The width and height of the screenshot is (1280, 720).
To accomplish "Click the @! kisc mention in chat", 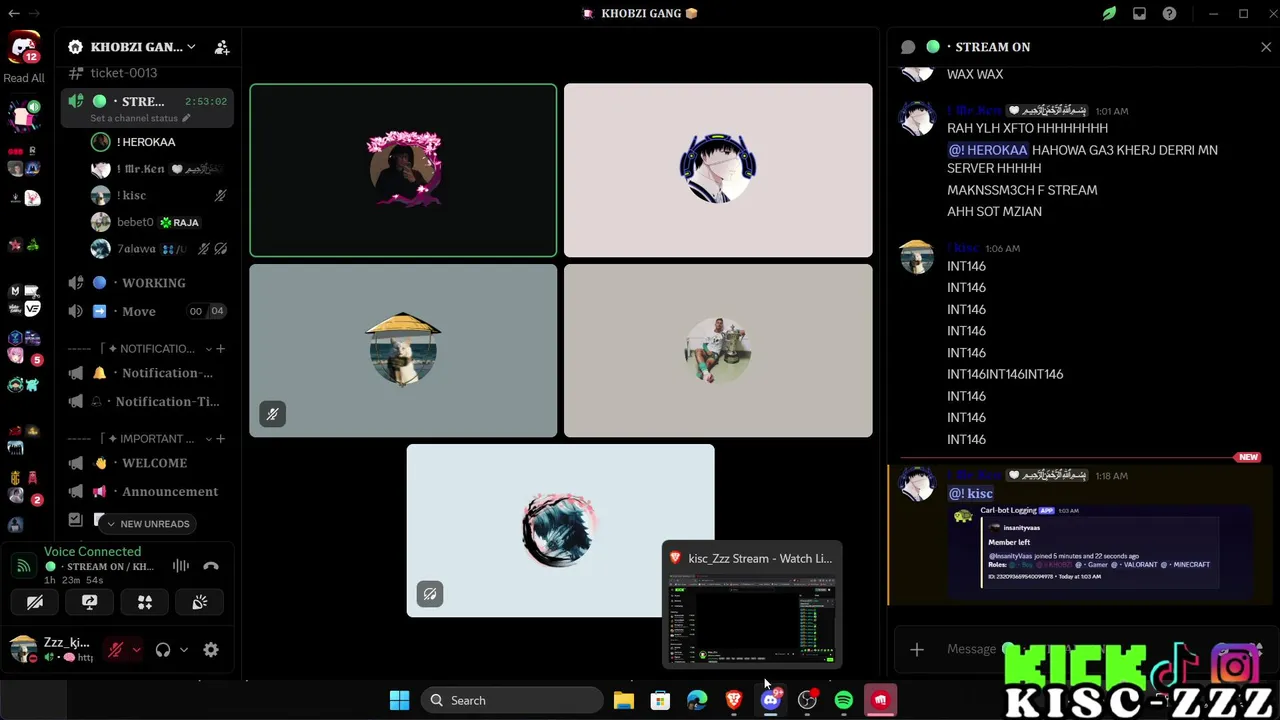I will pos(970,493).
